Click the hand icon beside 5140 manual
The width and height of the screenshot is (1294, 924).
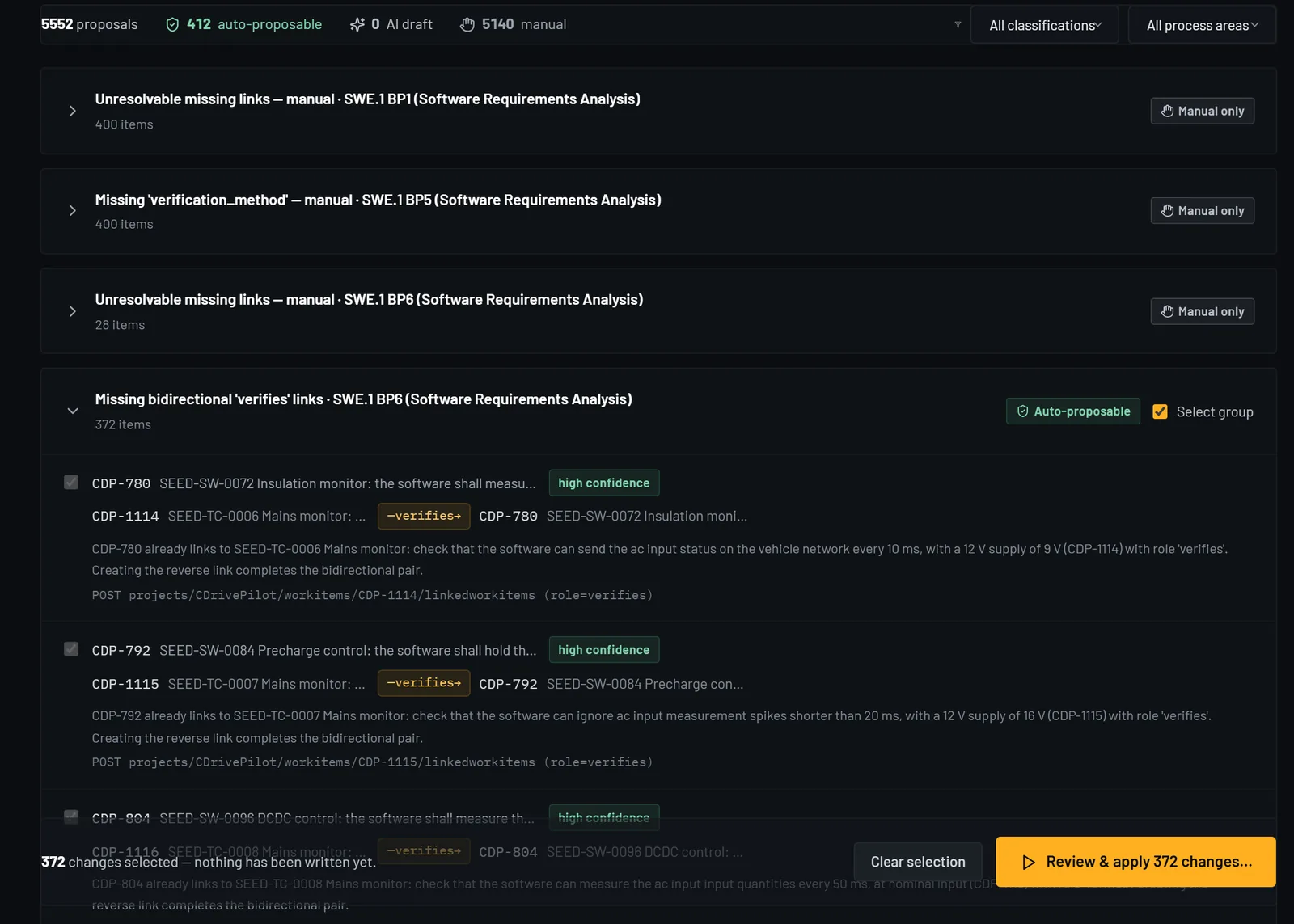tap(467, 25)
